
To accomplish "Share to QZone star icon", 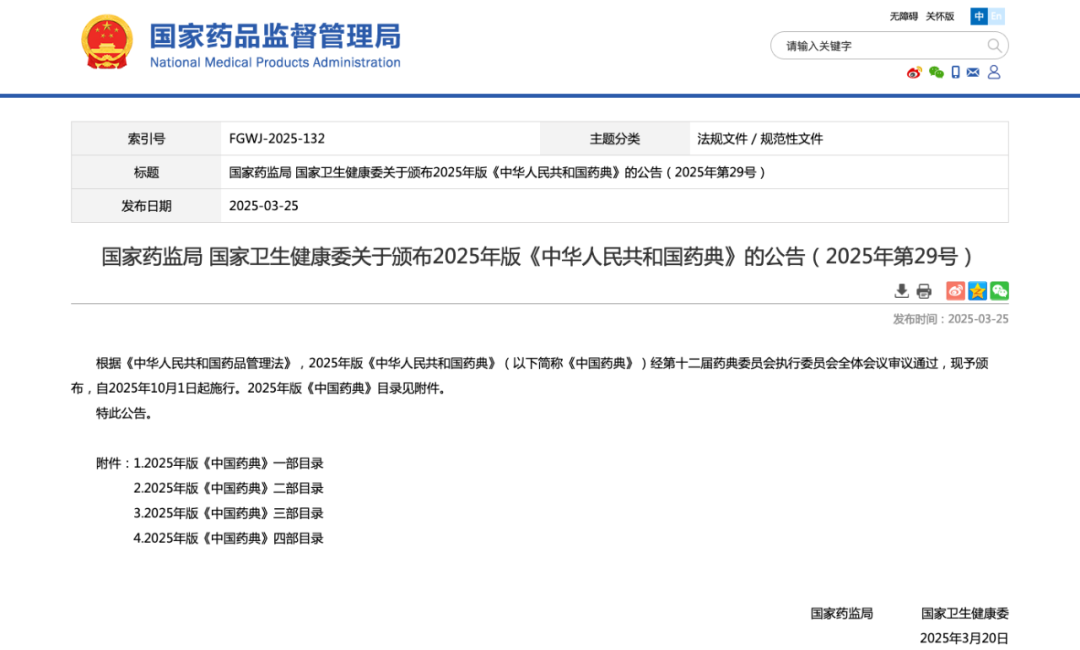I will pos(977,291).
